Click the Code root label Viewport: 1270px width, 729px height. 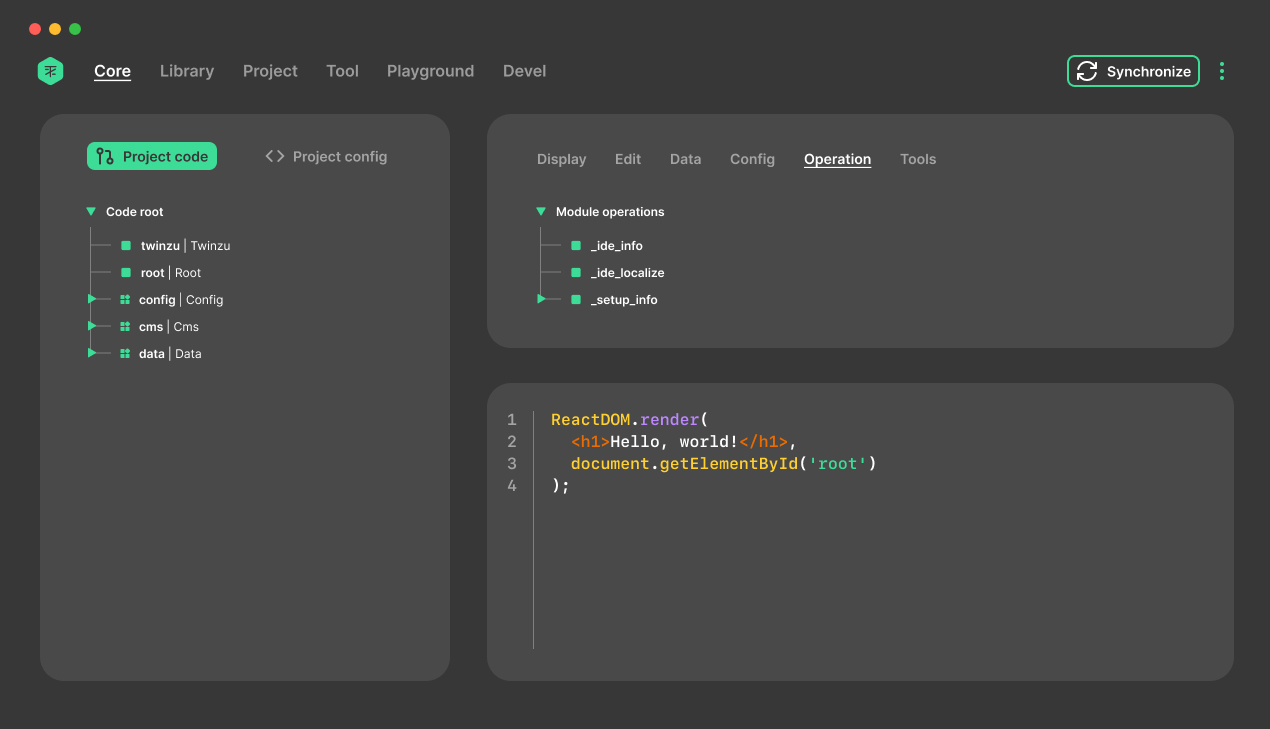[135, 212]
